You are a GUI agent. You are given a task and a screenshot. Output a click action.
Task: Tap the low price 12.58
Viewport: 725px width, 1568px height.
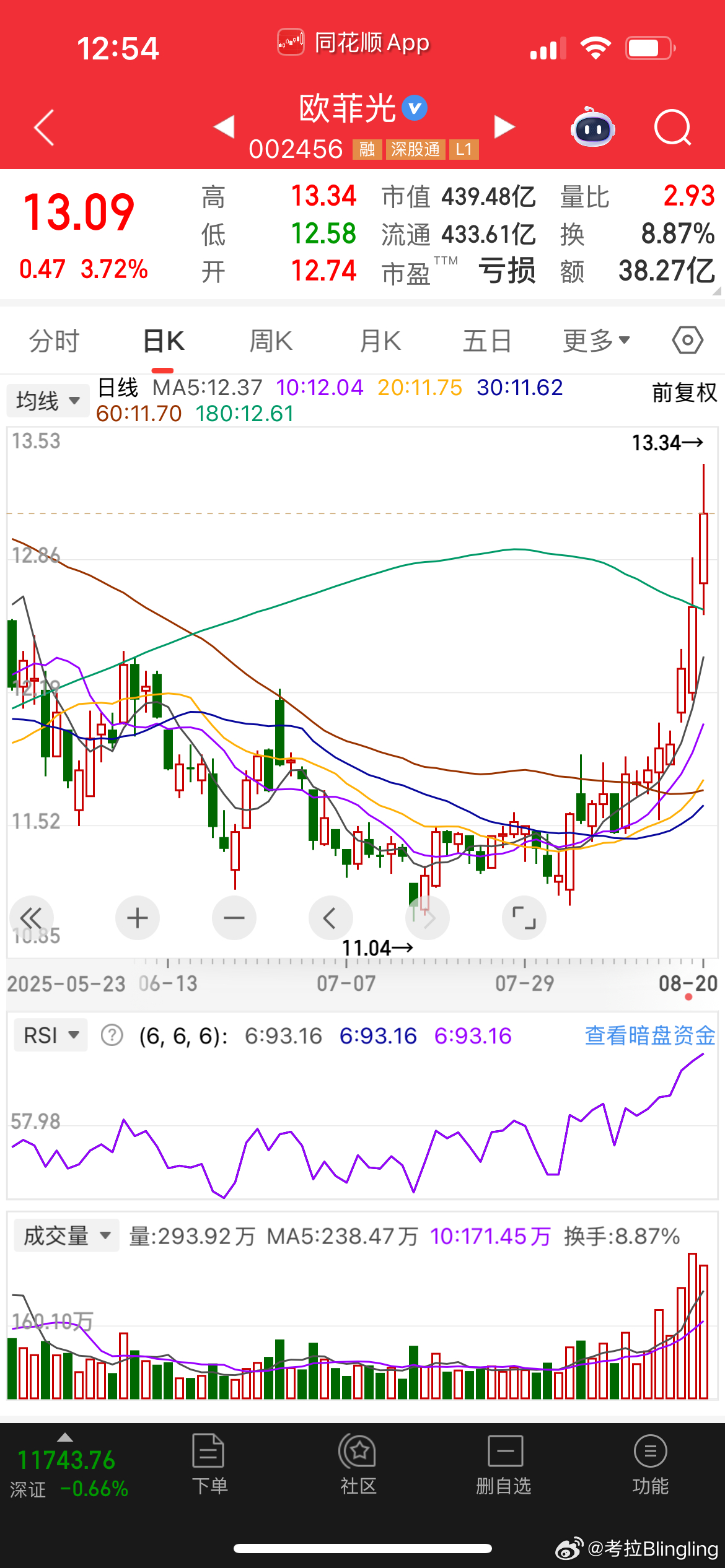pos(324,234)
